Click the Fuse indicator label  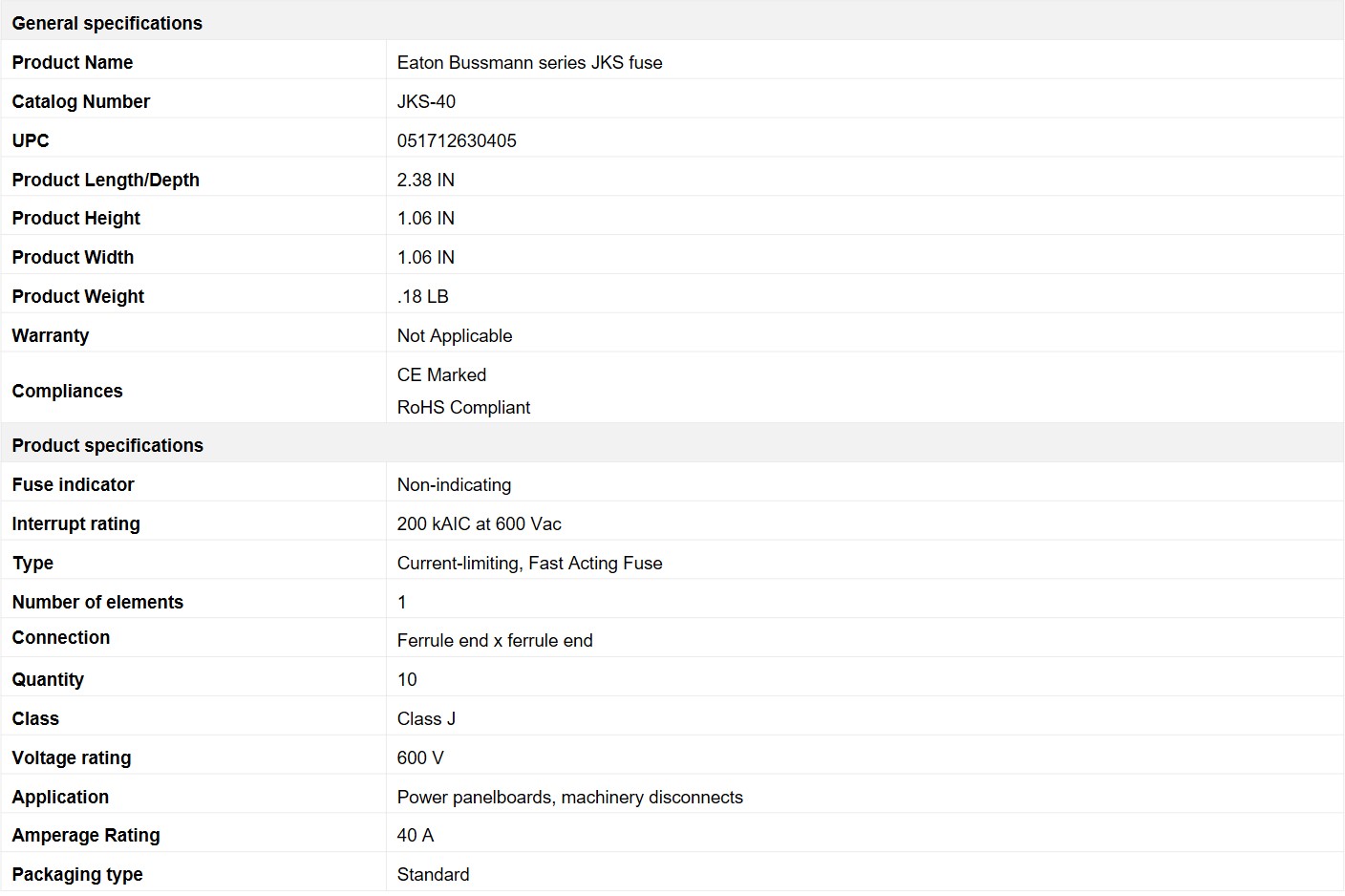click(x=74, y=484)
